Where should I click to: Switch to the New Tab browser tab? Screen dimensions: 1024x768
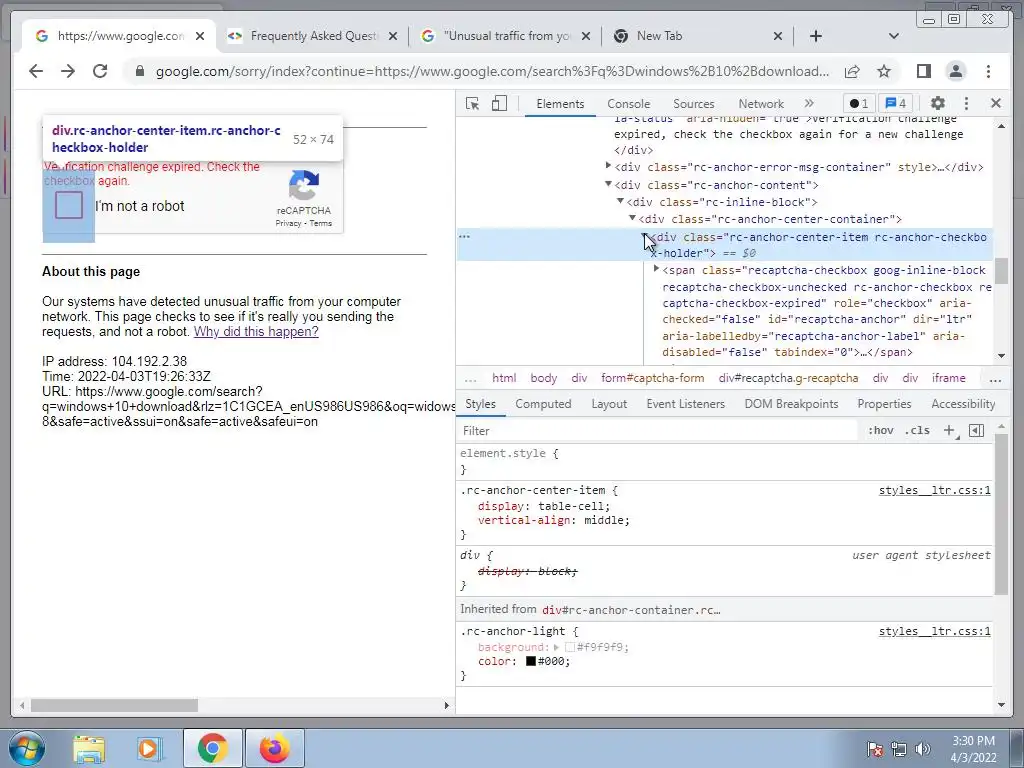[x=696, y=36]
